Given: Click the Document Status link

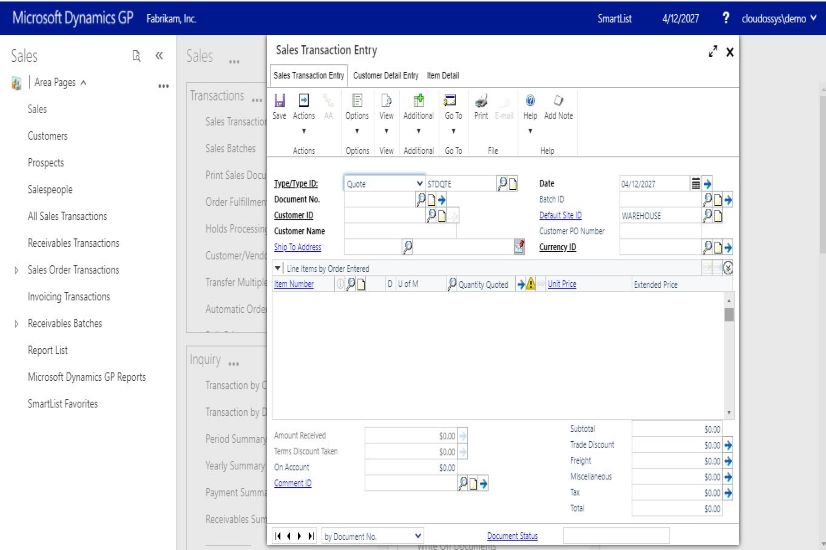Looking at the screenshot, I should (x=513, y=536).
